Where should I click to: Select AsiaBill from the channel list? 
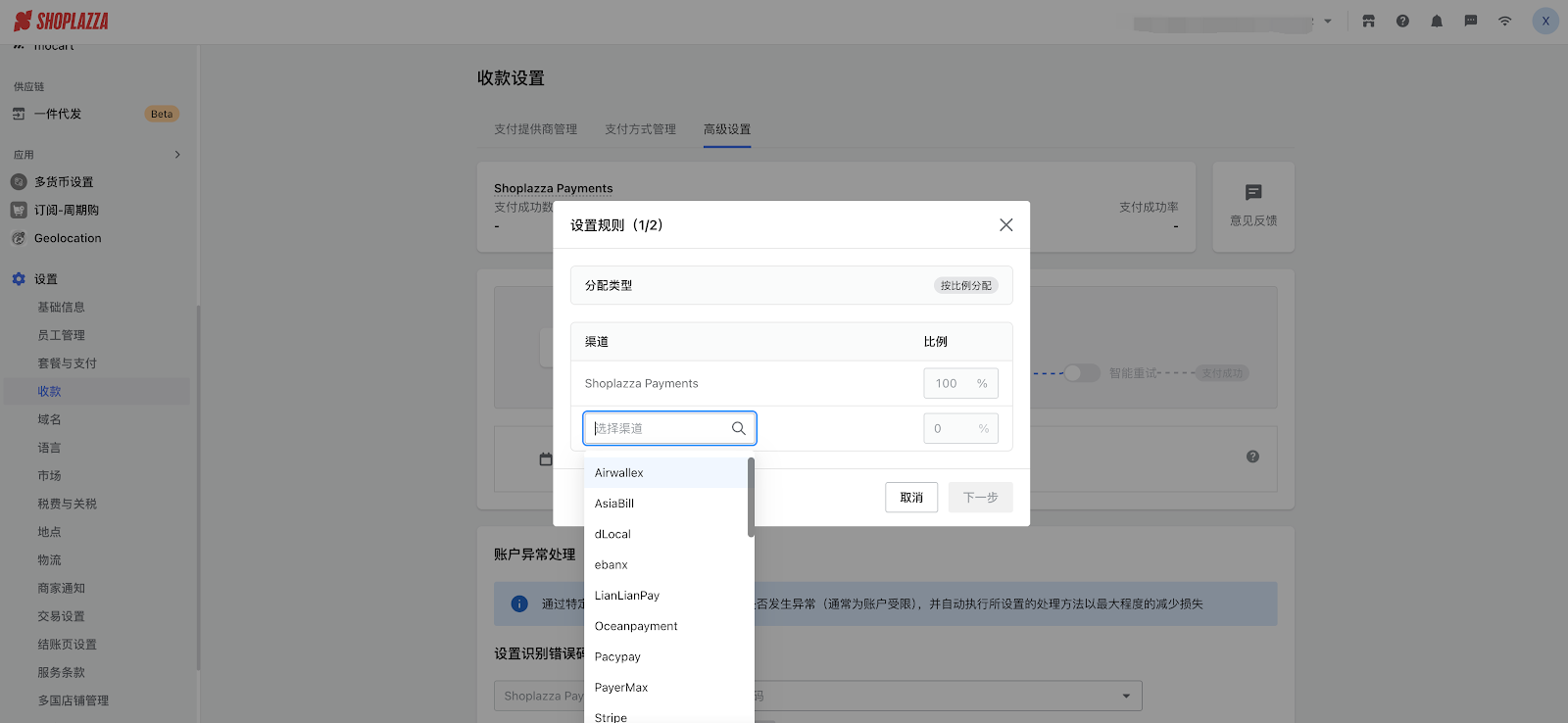pyautogui.click(x=666, y=504)
